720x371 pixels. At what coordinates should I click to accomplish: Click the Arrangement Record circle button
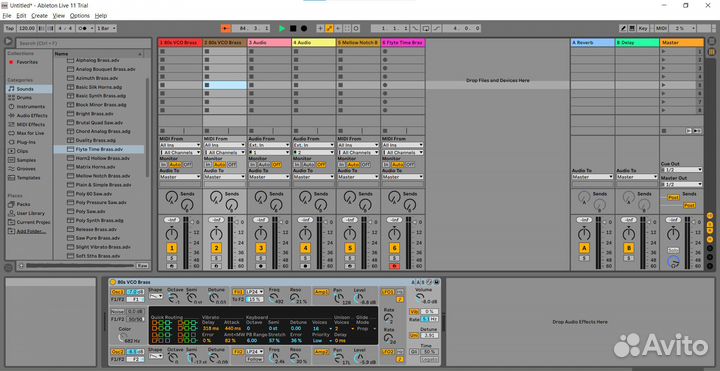pos(304,28)
